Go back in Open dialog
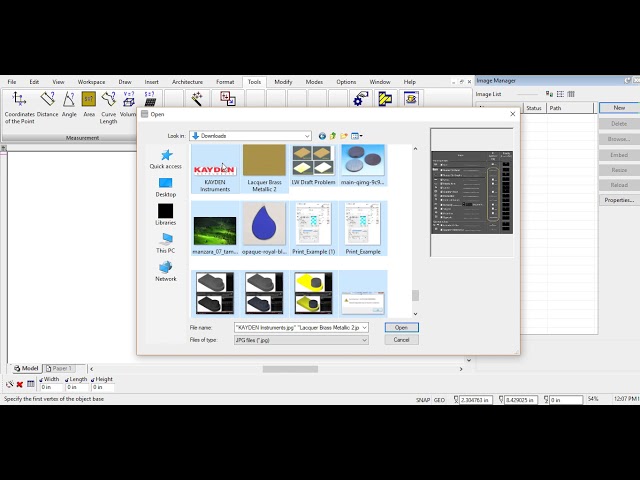 pos(322,136)
